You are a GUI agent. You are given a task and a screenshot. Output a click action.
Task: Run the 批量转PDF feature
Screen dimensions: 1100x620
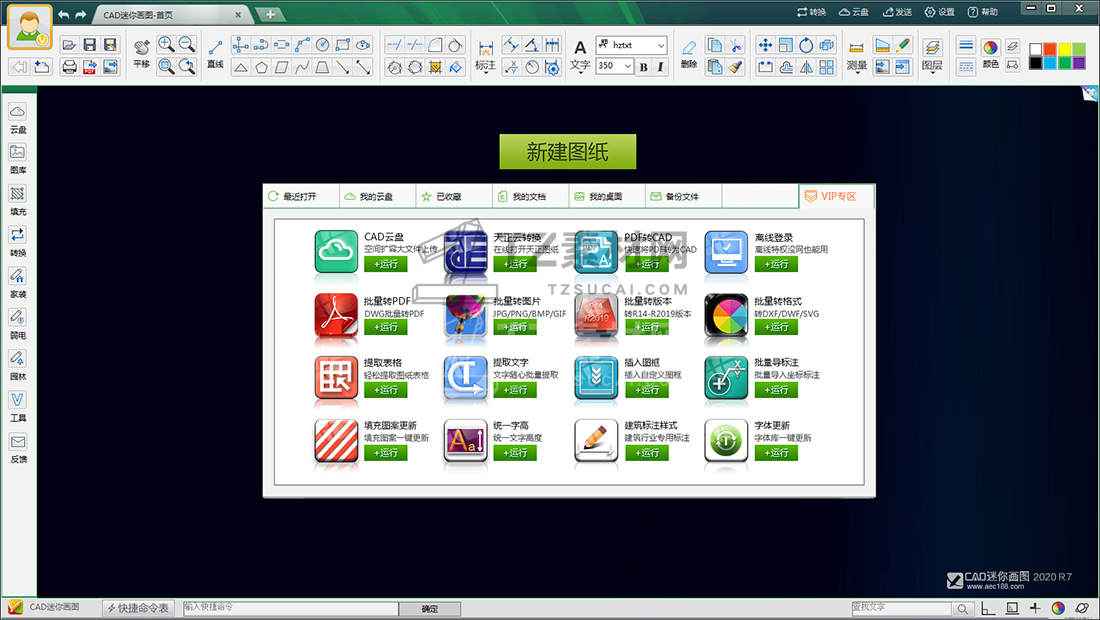[x=386, y=328]
